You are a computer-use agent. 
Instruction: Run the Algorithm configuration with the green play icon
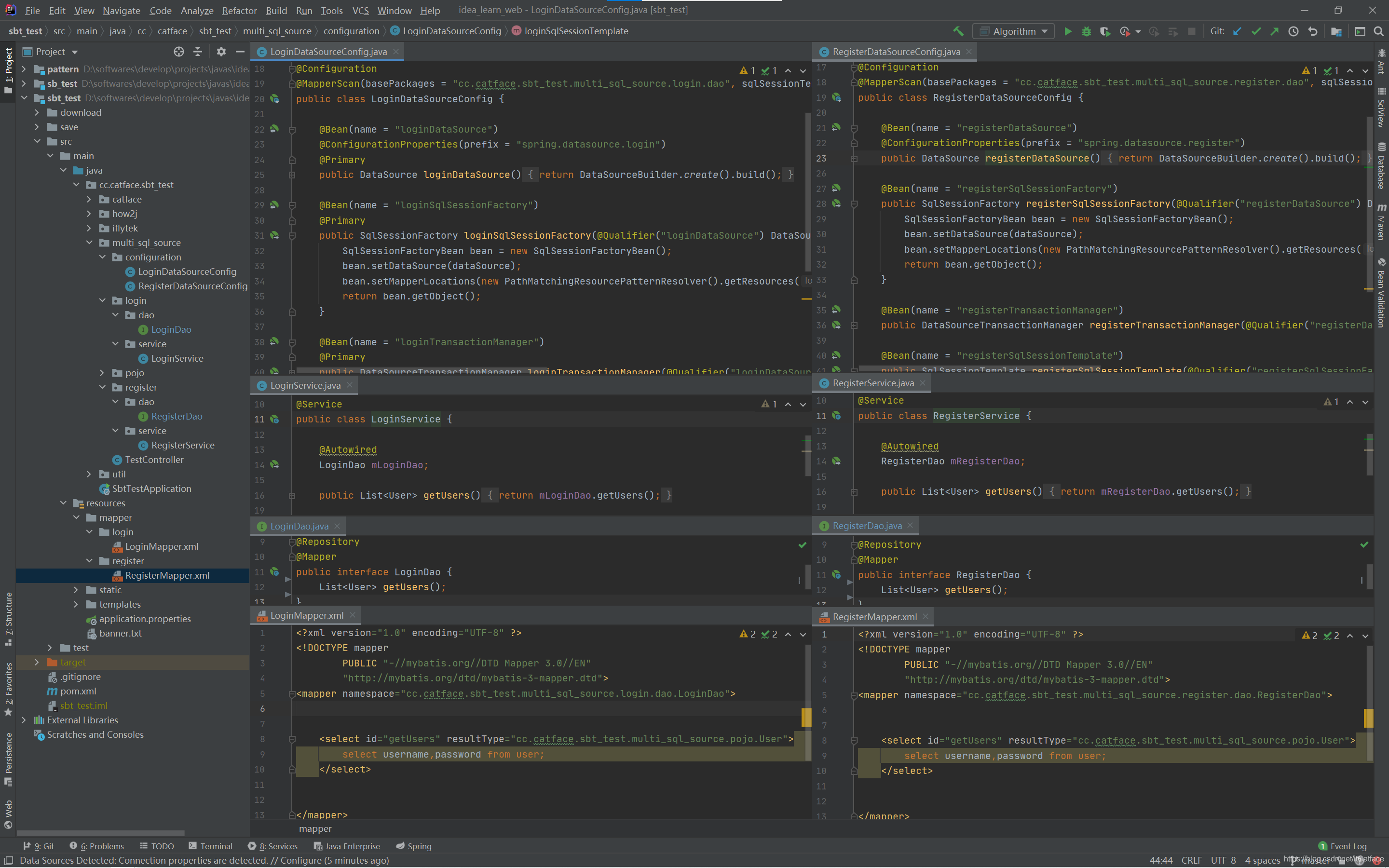pos(1068,31)
